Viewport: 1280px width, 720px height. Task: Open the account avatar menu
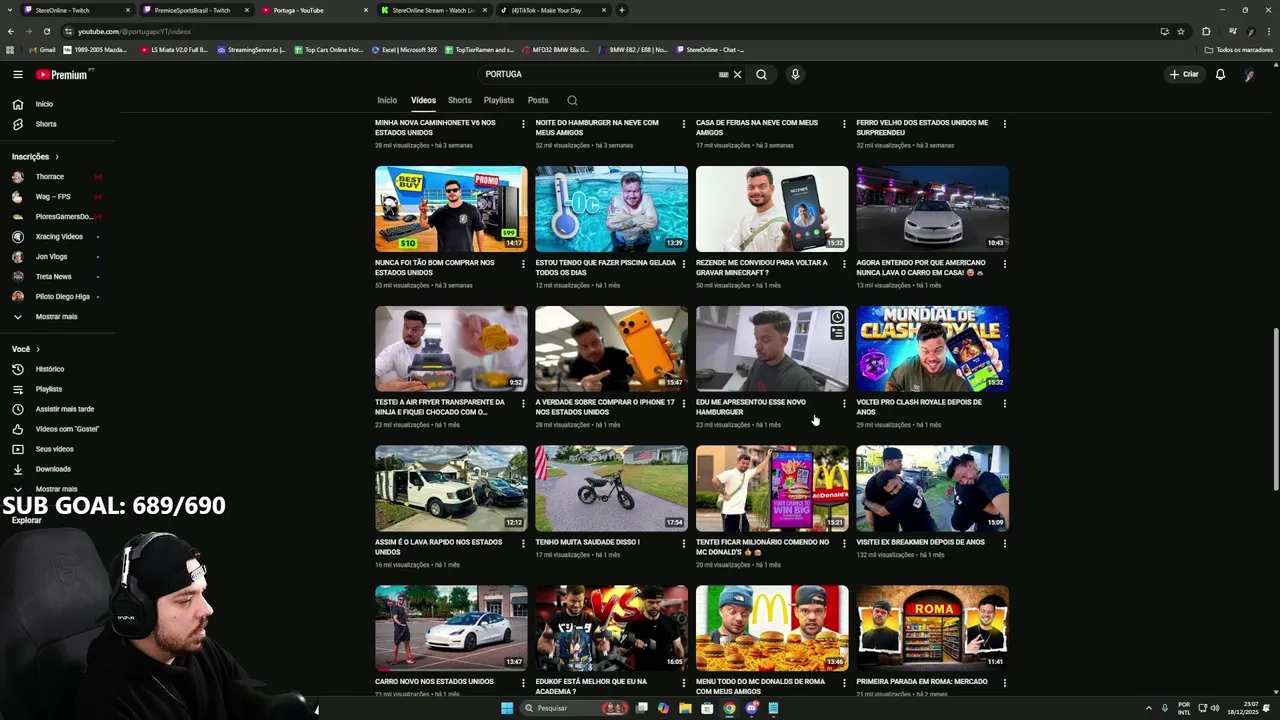pos(1249,74)
